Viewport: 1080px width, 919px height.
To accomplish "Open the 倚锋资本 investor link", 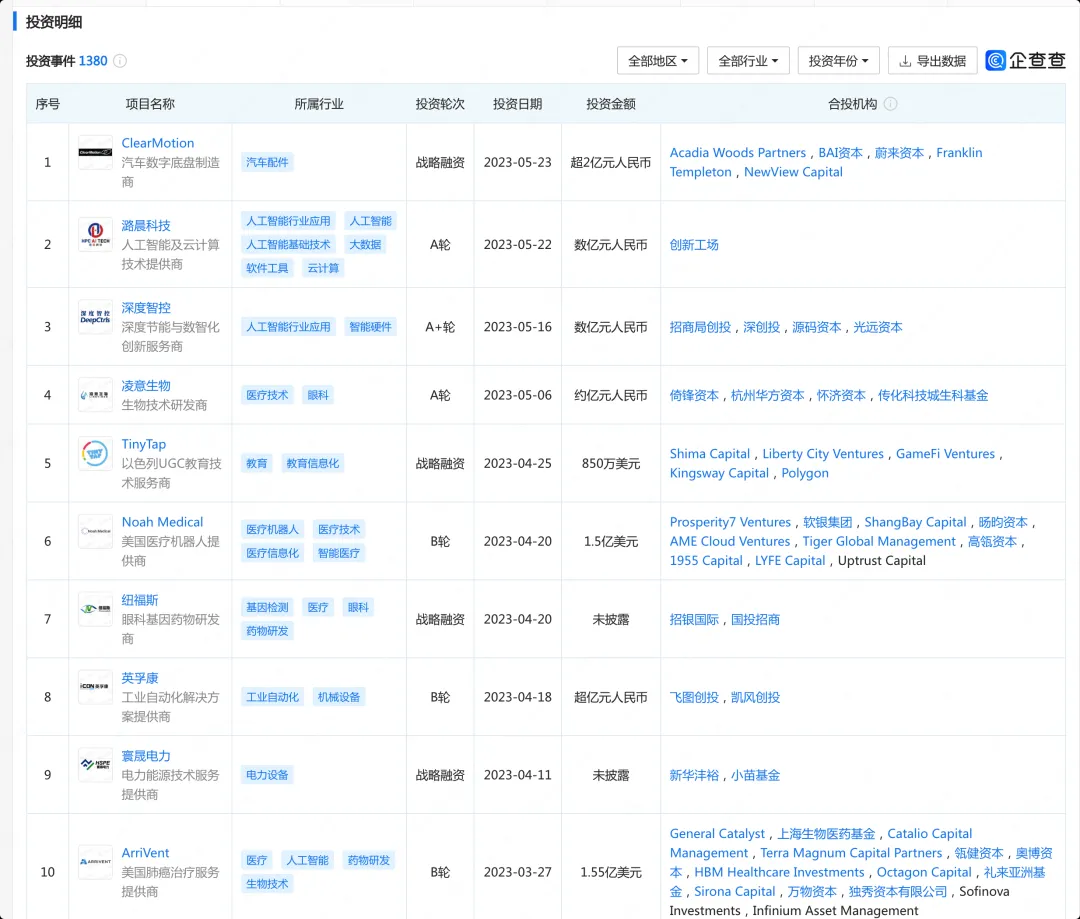I will click(694, 395).
